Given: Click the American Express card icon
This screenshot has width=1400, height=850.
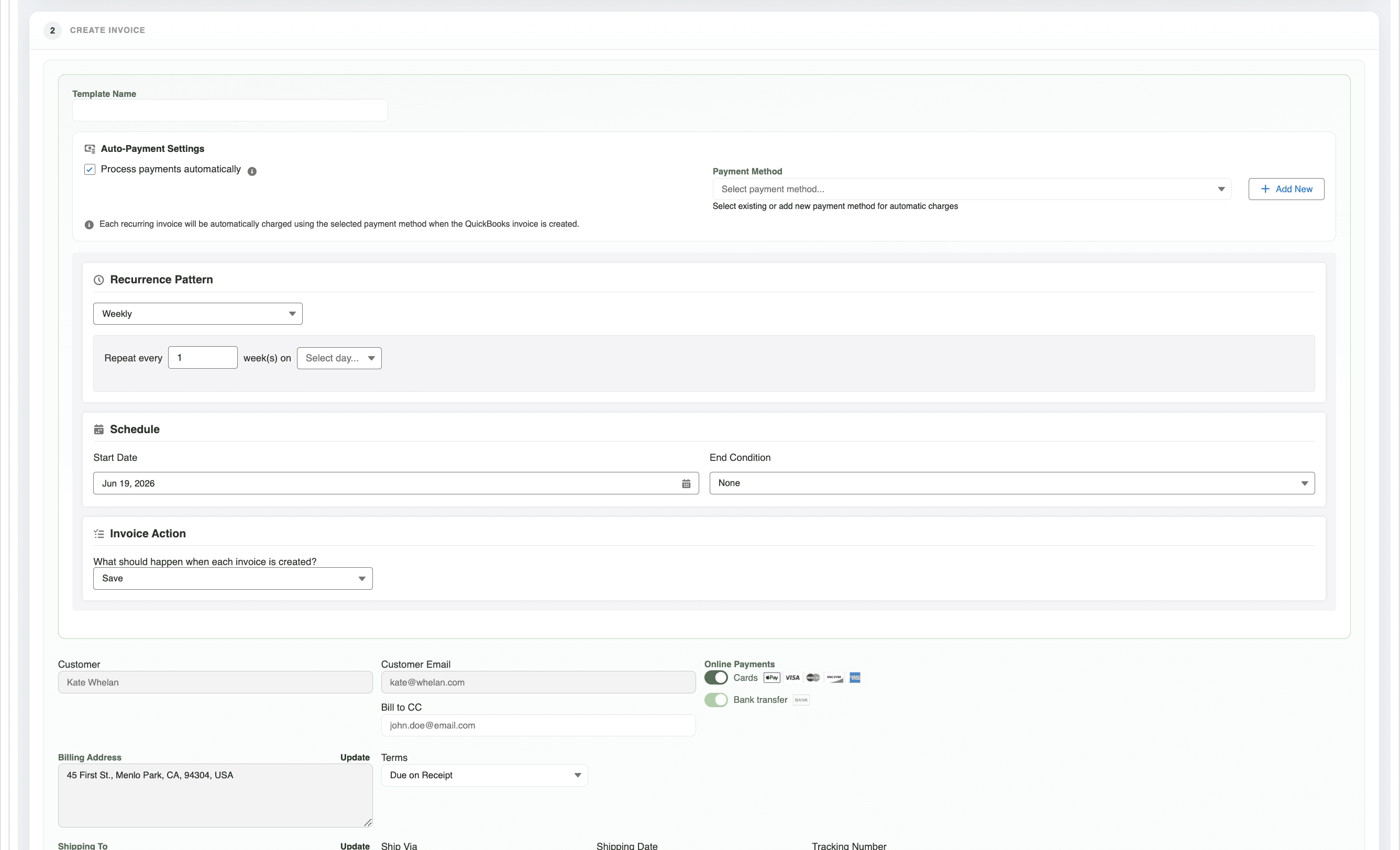Looking at the screenshot, I should [855, 677].
